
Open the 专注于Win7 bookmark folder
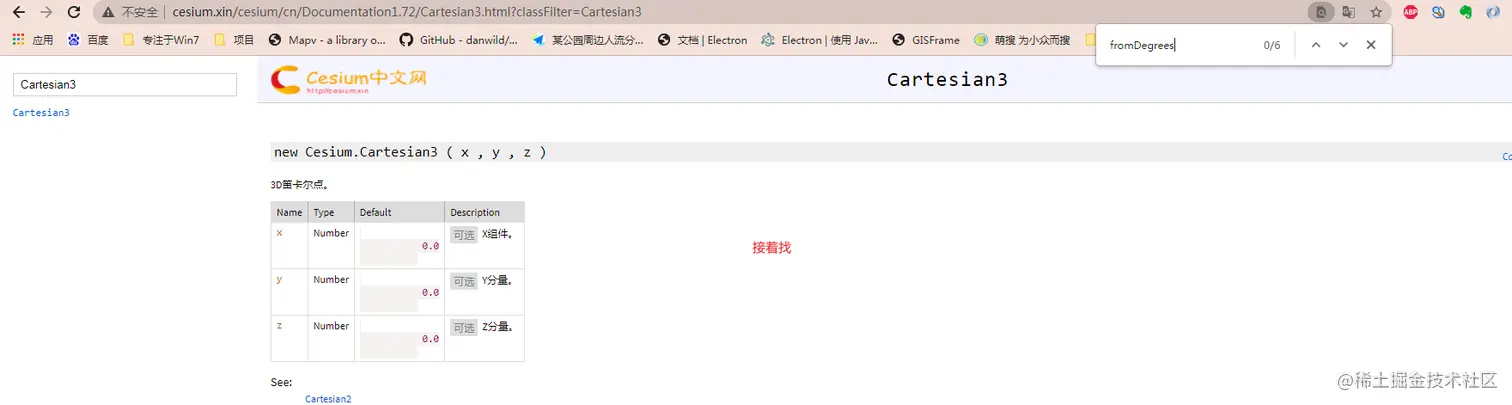[161, 40]
